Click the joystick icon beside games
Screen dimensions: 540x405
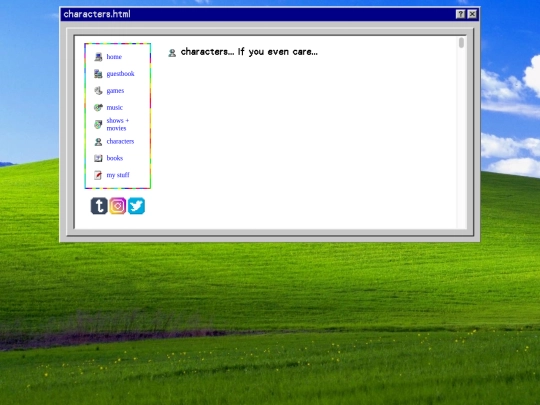point(98,91)
